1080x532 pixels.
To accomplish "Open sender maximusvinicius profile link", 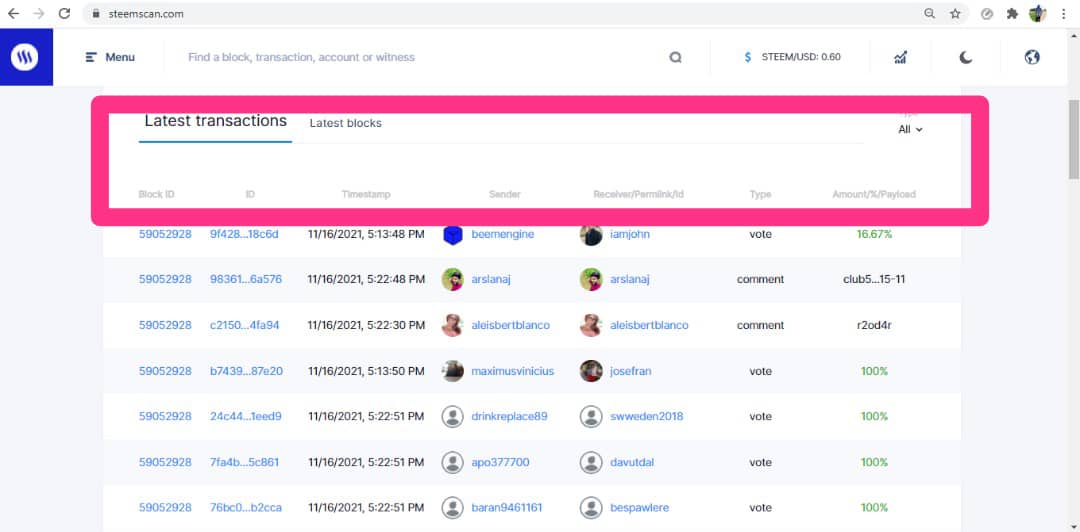I will tap(512, 371).
